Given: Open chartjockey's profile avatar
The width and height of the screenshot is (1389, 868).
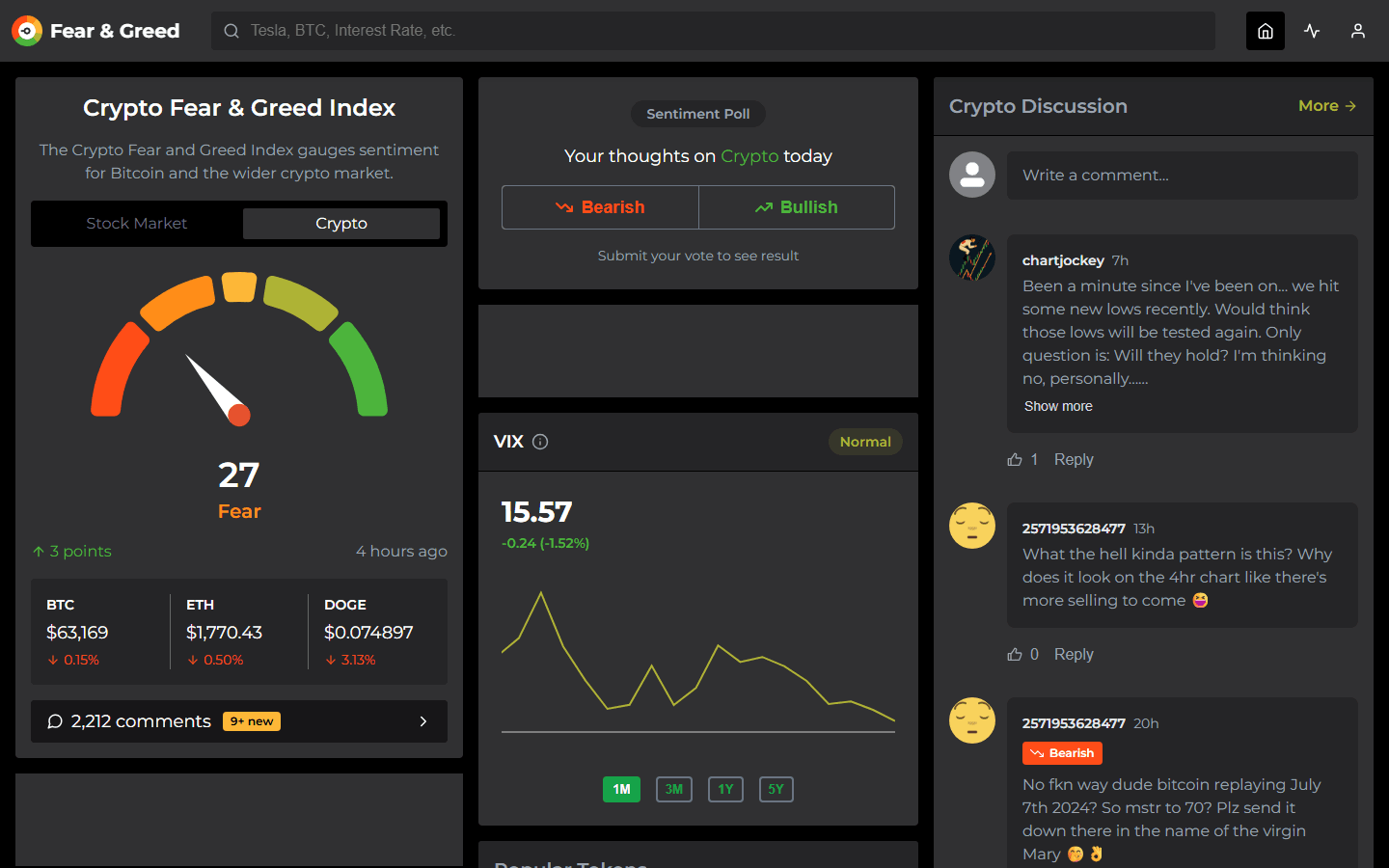Looking at the screenshot, I should click(x=972, y=258).
